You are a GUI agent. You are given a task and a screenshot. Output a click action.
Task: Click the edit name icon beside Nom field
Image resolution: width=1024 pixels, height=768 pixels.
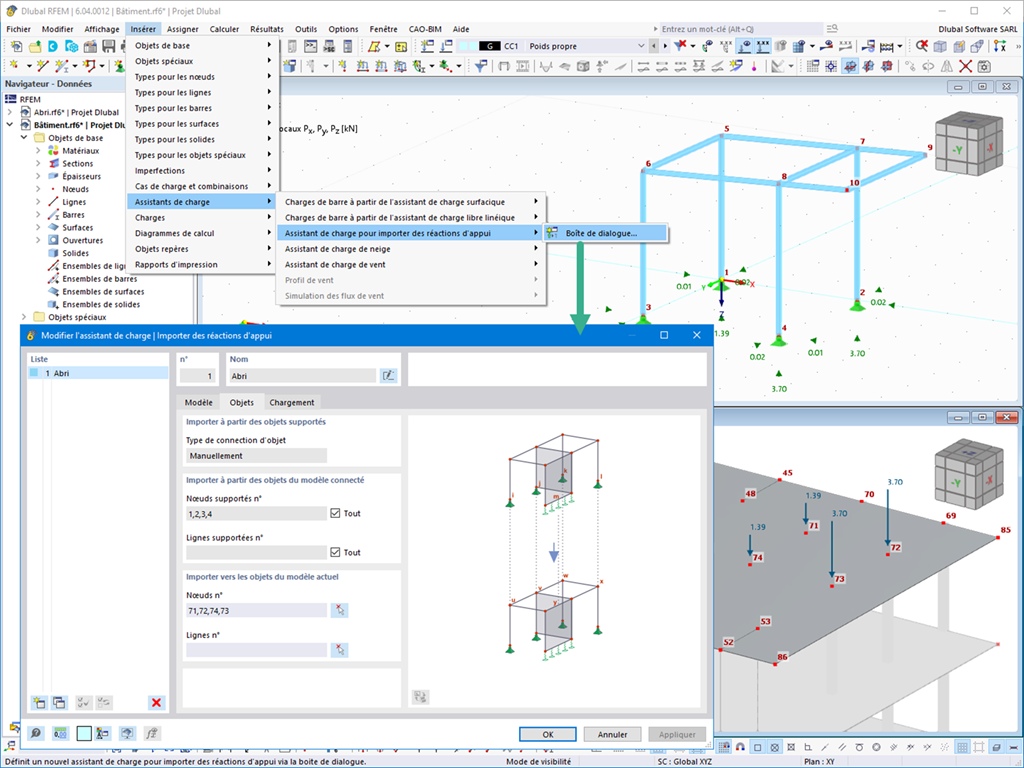(x=389, y=376)
